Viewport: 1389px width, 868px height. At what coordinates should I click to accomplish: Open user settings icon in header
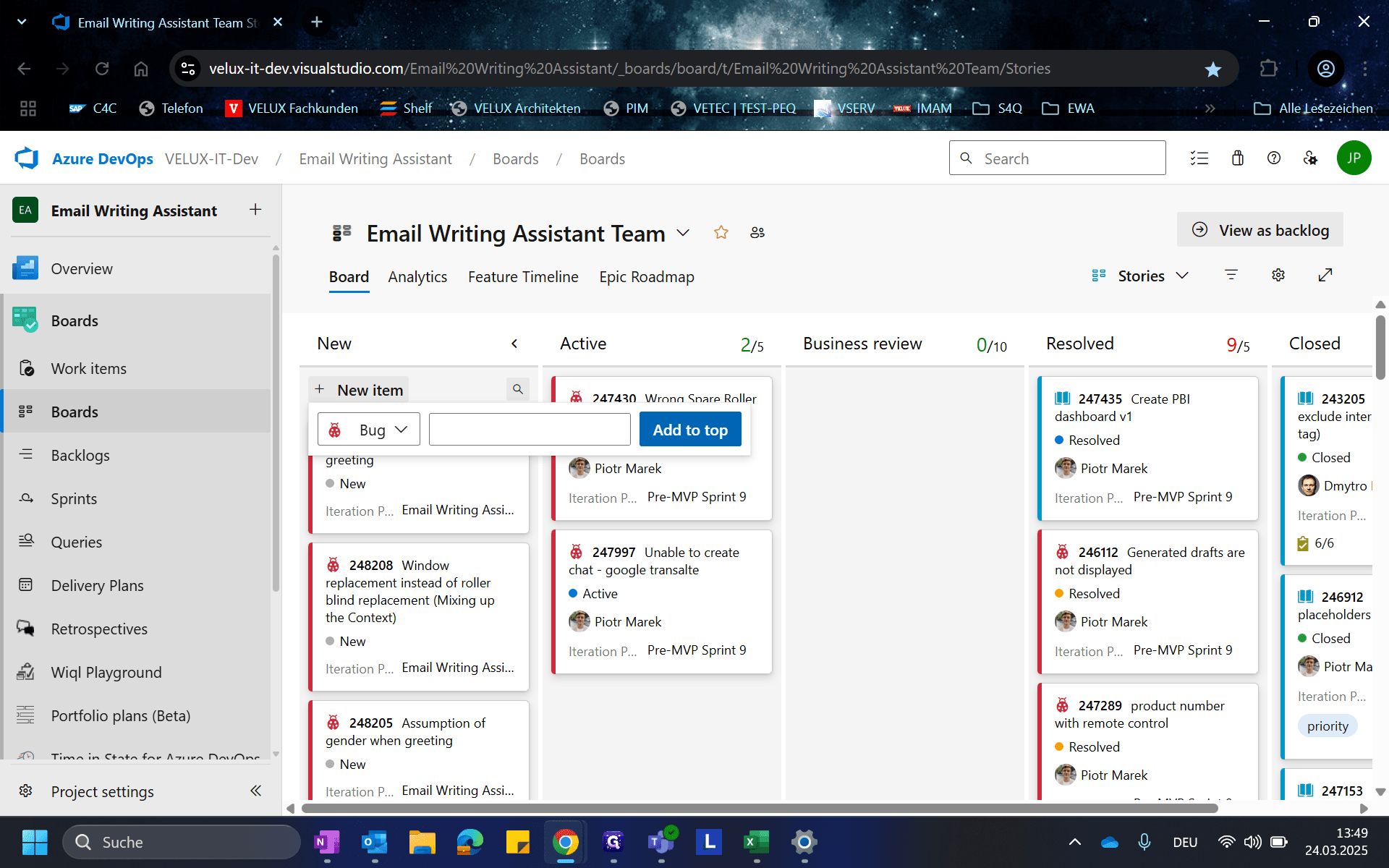pos(1310,158)
